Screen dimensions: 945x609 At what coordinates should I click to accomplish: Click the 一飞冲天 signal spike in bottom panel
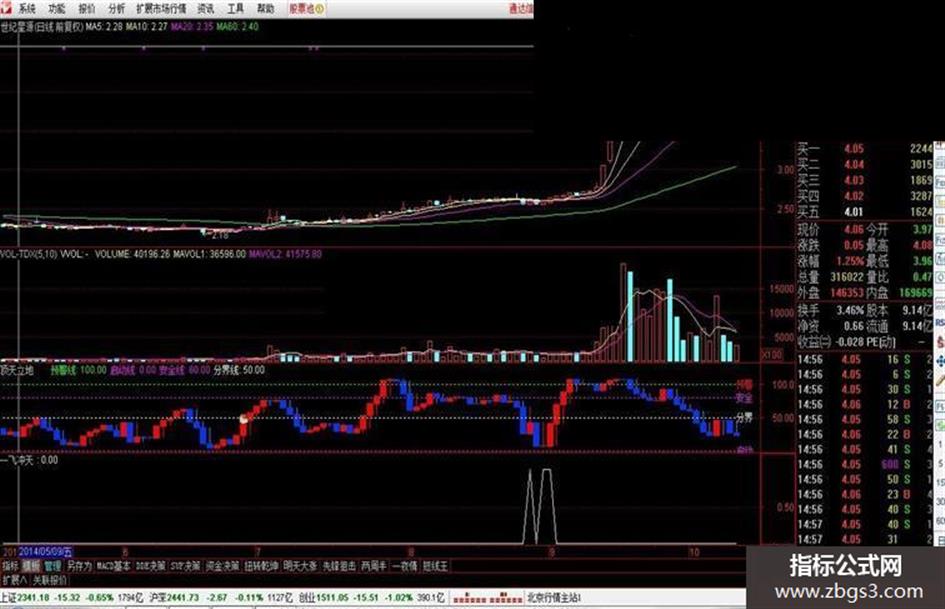[540, 506]
